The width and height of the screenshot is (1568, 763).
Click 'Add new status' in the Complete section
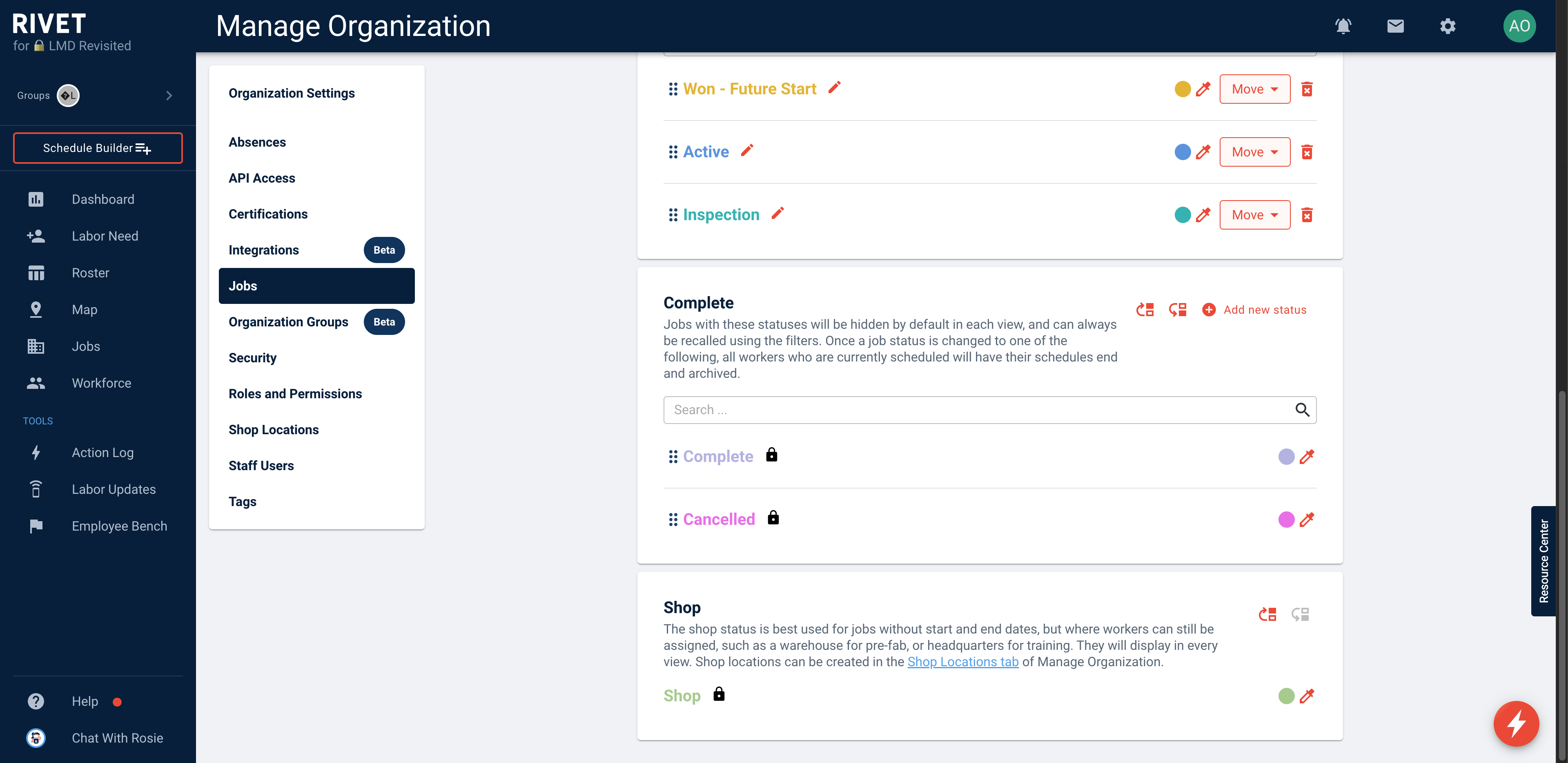(x=1254, y=309)
